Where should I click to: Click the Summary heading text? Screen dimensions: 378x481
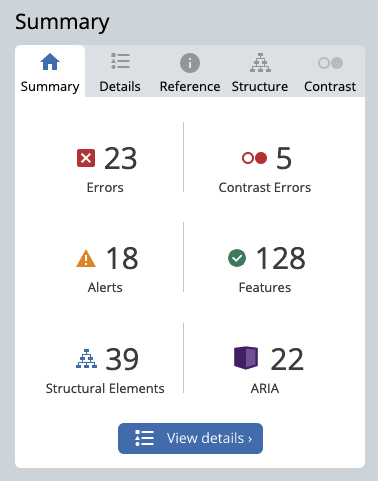62,22
